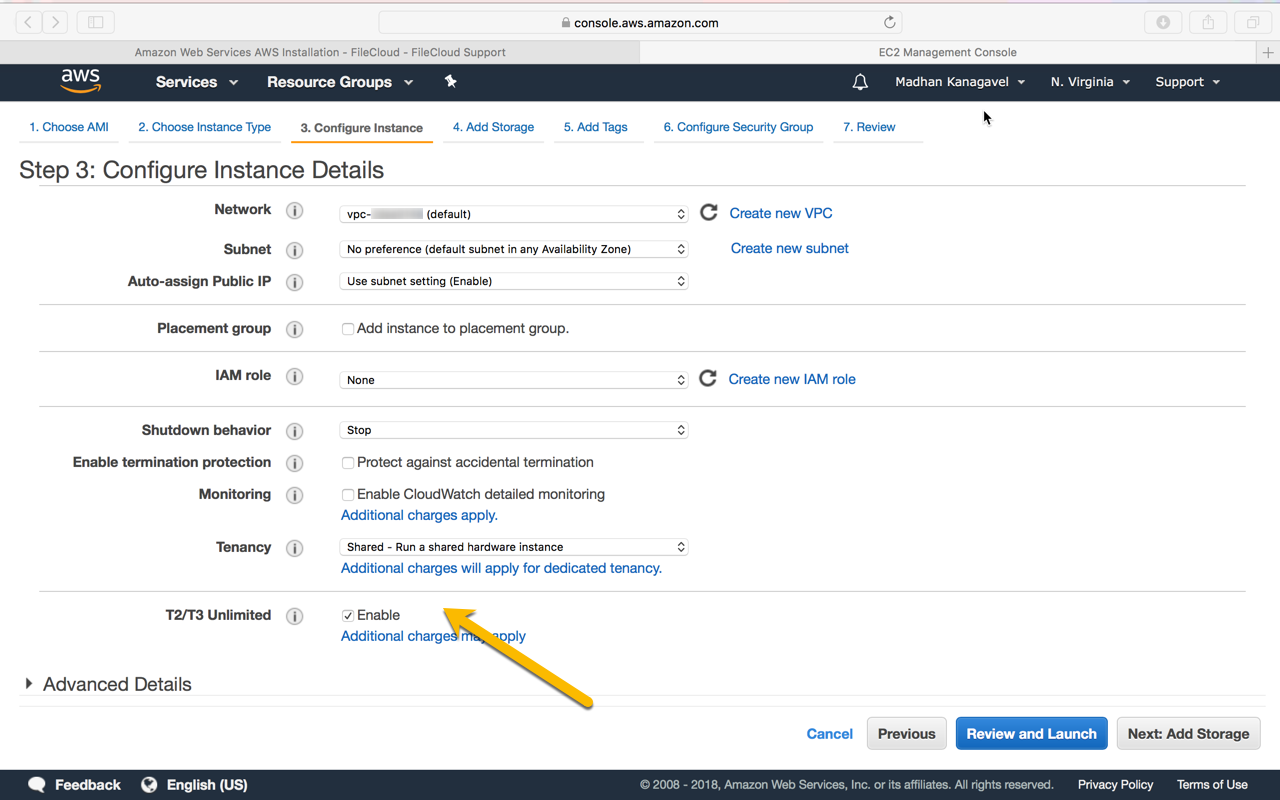Uncheck the T2/T3 Unlimited Enable checkbox
This screenshot has height=800, width=1280.
coord(348,616)
